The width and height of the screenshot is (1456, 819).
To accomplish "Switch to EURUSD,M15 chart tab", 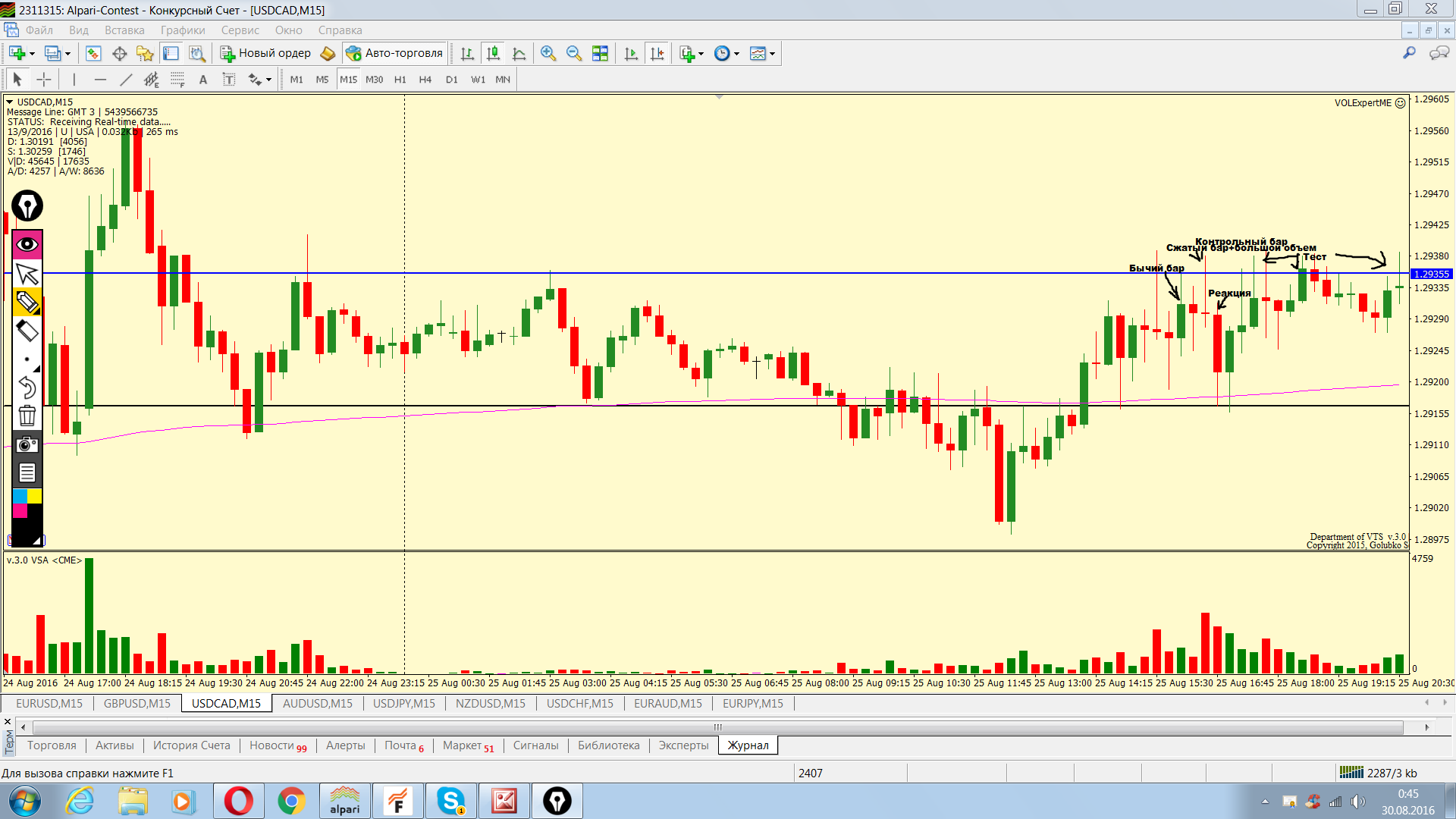I will (49, 704).
